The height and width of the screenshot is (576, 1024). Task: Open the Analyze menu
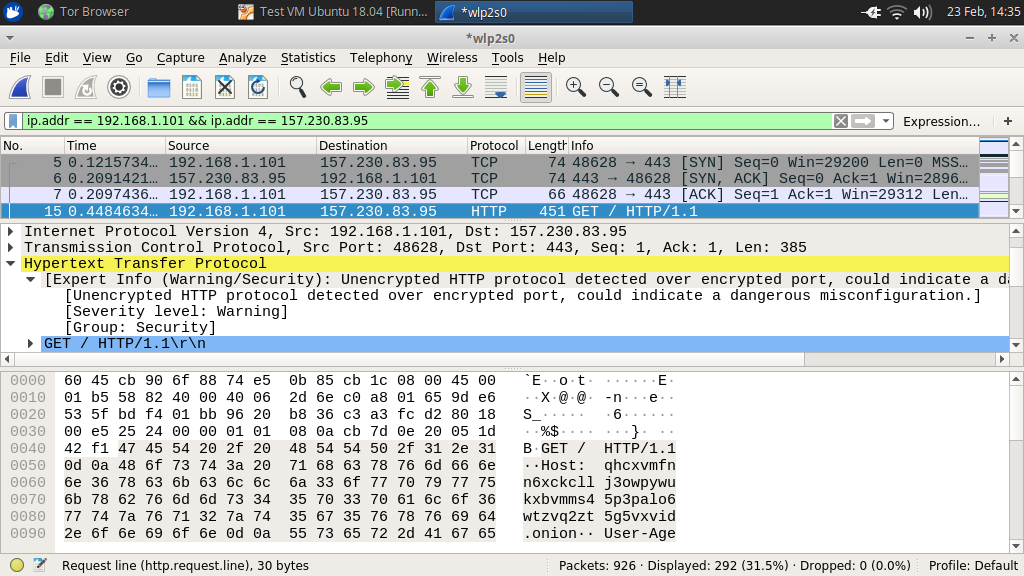[242, 57]
